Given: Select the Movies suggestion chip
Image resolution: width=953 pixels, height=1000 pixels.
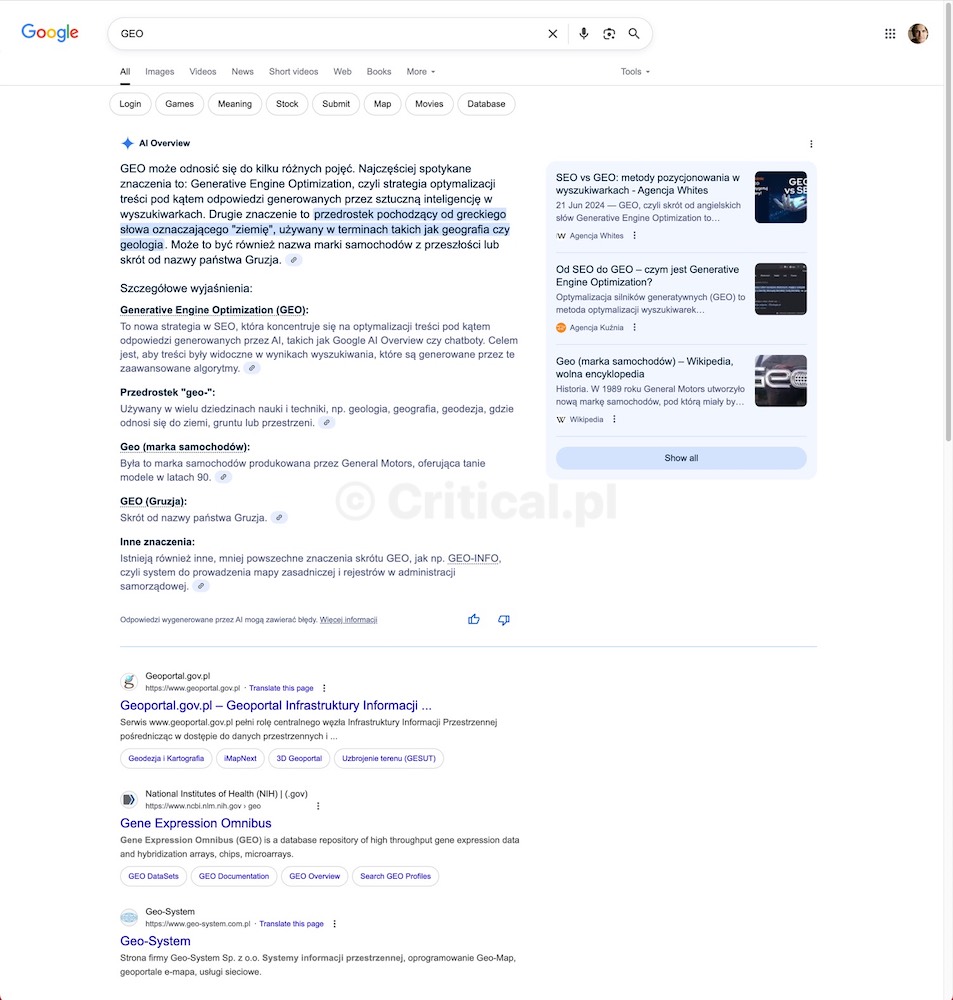Looking at the screenshot, I should [x=429, y=104].
